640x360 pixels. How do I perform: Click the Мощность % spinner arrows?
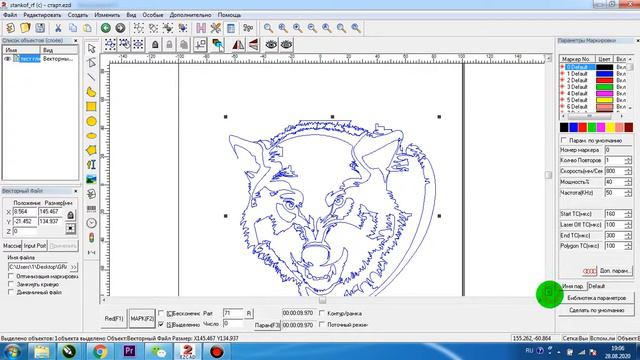pyautogui.click(x=628, y=182)
